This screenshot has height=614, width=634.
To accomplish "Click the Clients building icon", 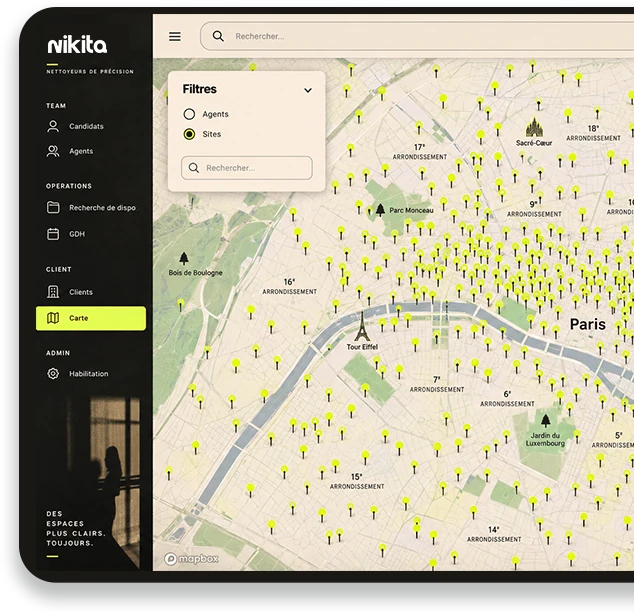I will (x=53, y=291).
